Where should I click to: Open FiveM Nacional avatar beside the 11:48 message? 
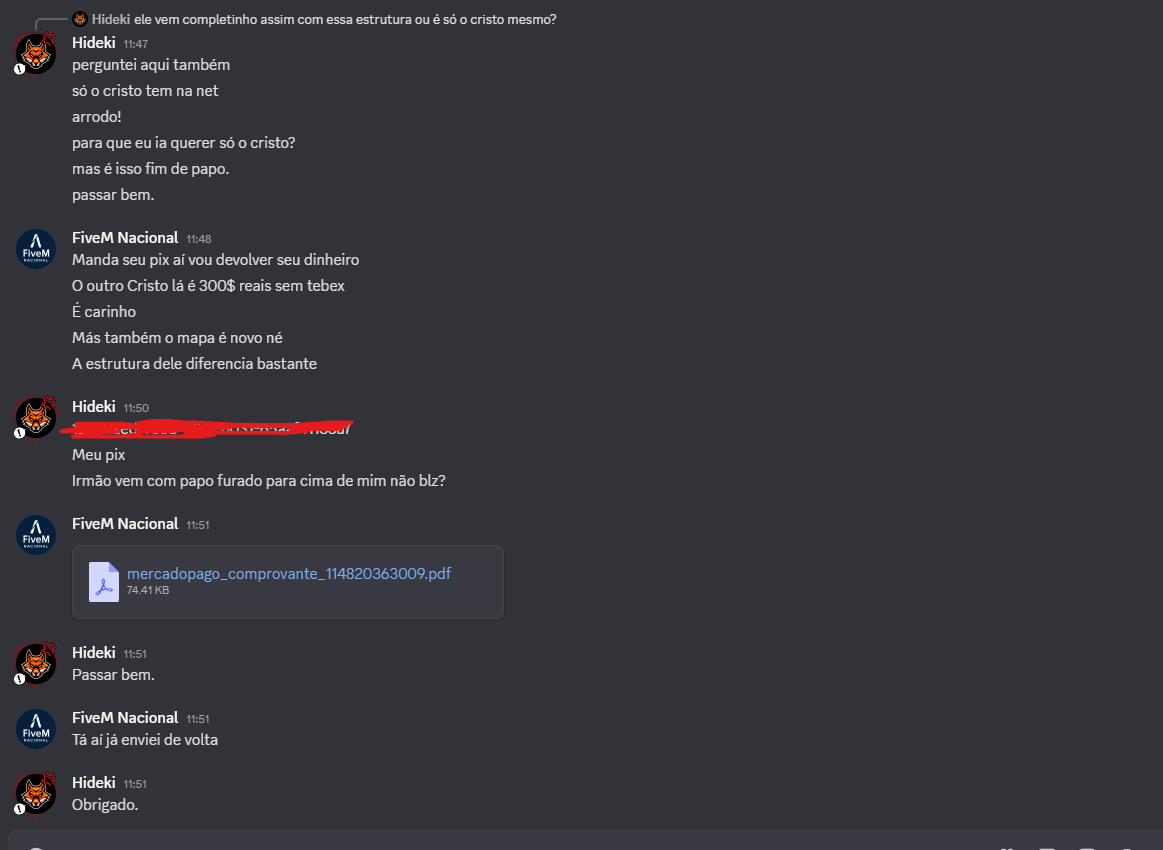[36, 248]
